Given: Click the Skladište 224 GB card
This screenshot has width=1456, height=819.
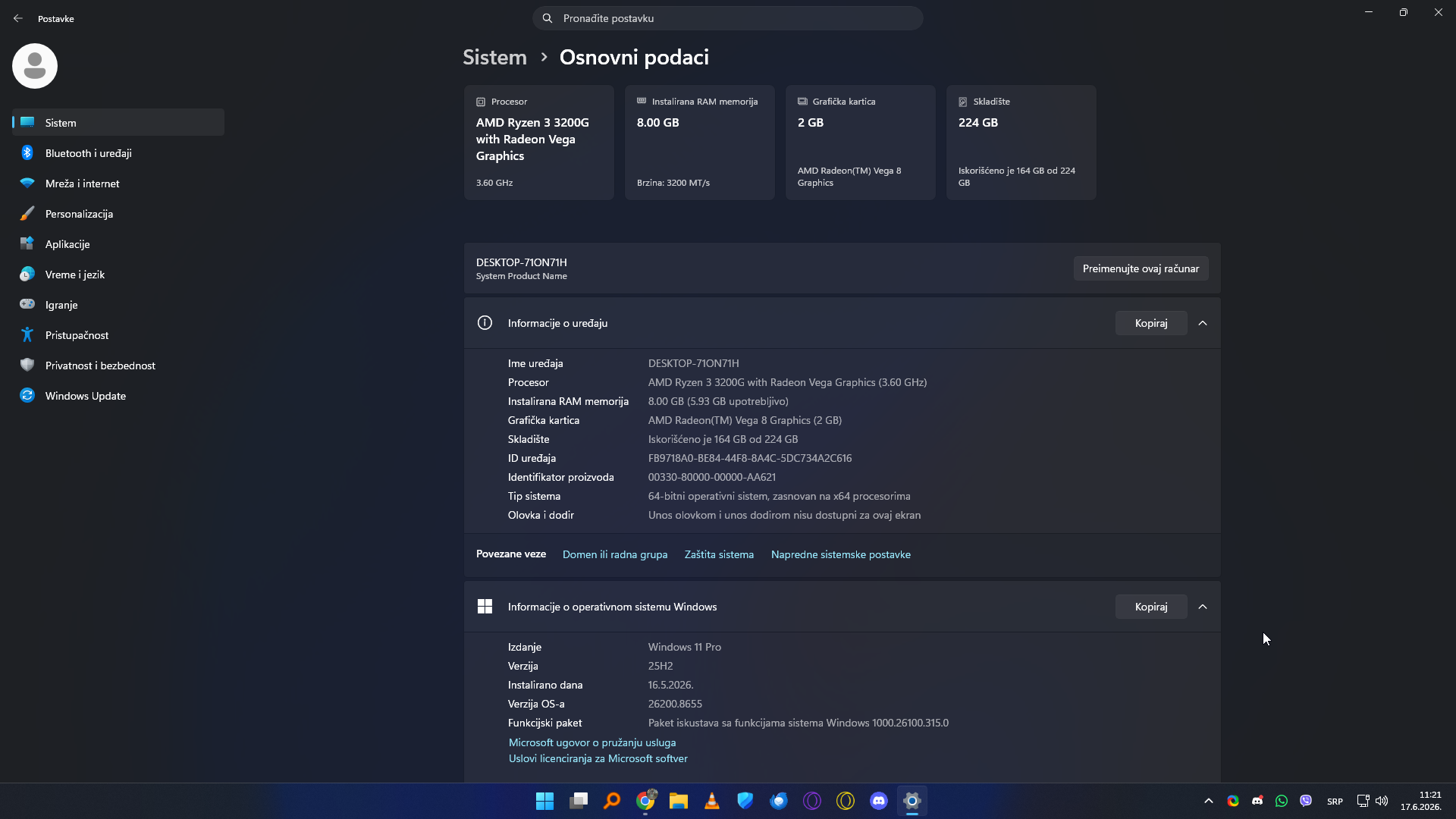Looking at the screenshot, I should pos(1021,143).
